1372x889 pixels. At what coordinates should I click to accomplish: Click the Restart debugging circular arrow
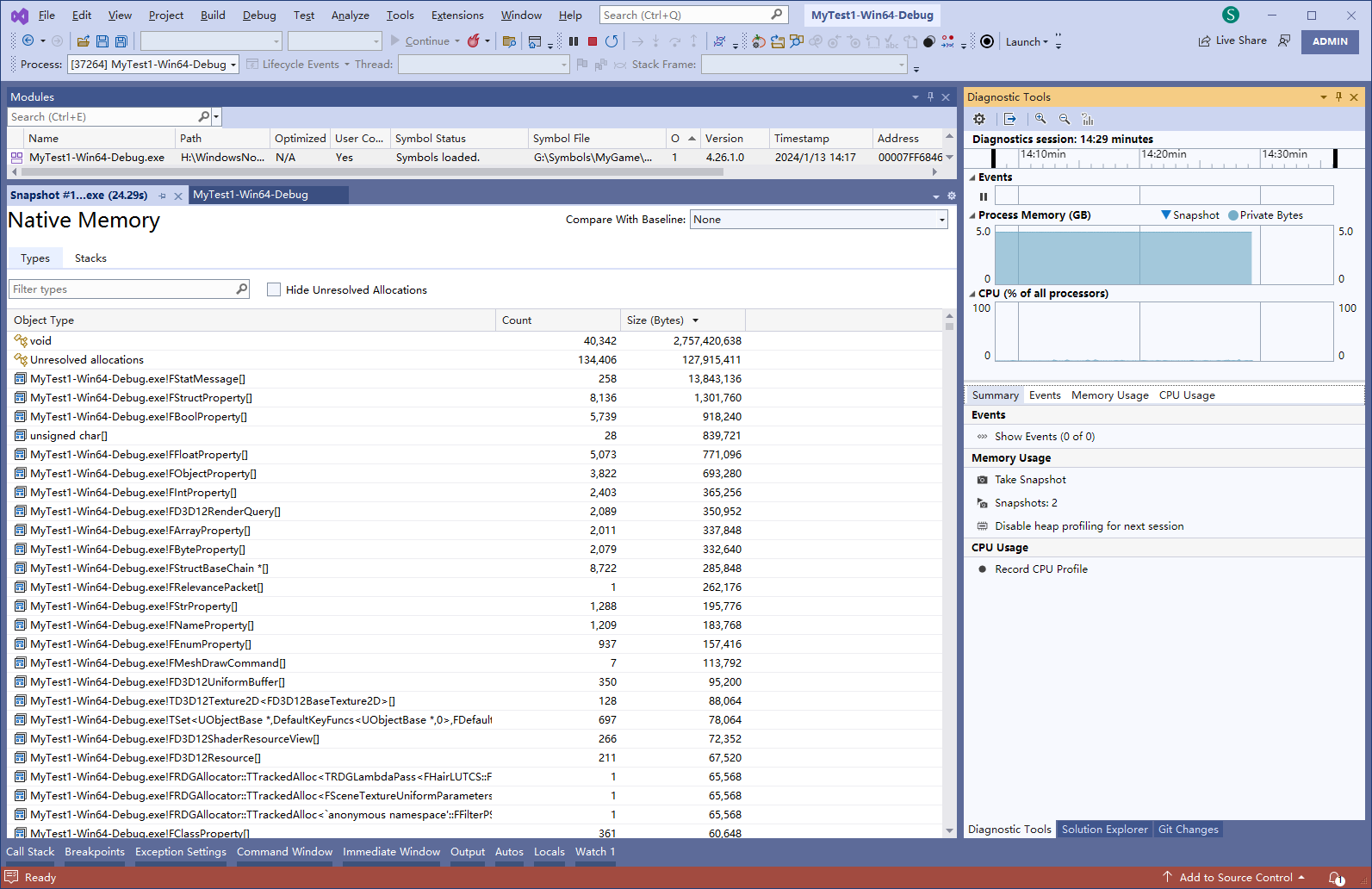(x=612, y=40)
